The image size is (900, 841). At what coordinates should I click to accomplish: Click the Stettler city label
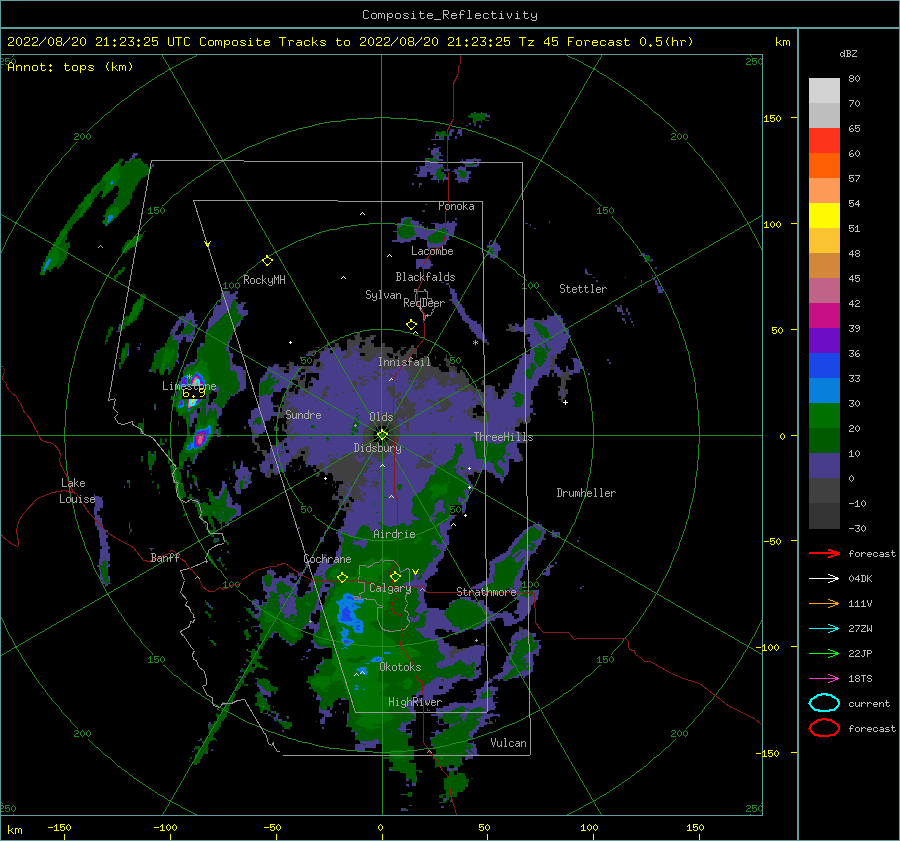coord(583,289)
